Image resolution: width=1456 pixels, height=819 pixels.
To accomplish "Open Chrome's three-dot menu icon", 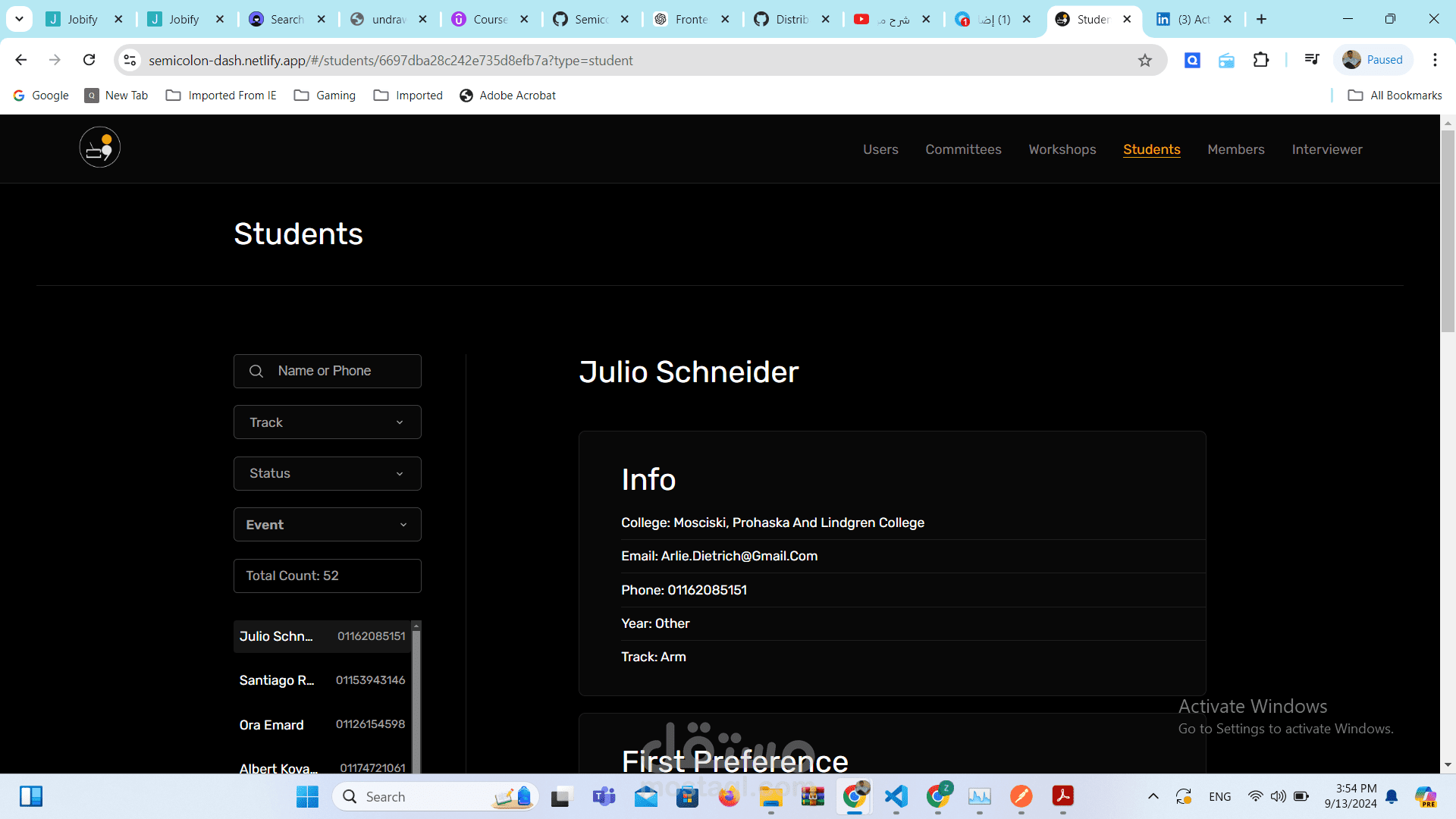I will [x=1434, y=60].
